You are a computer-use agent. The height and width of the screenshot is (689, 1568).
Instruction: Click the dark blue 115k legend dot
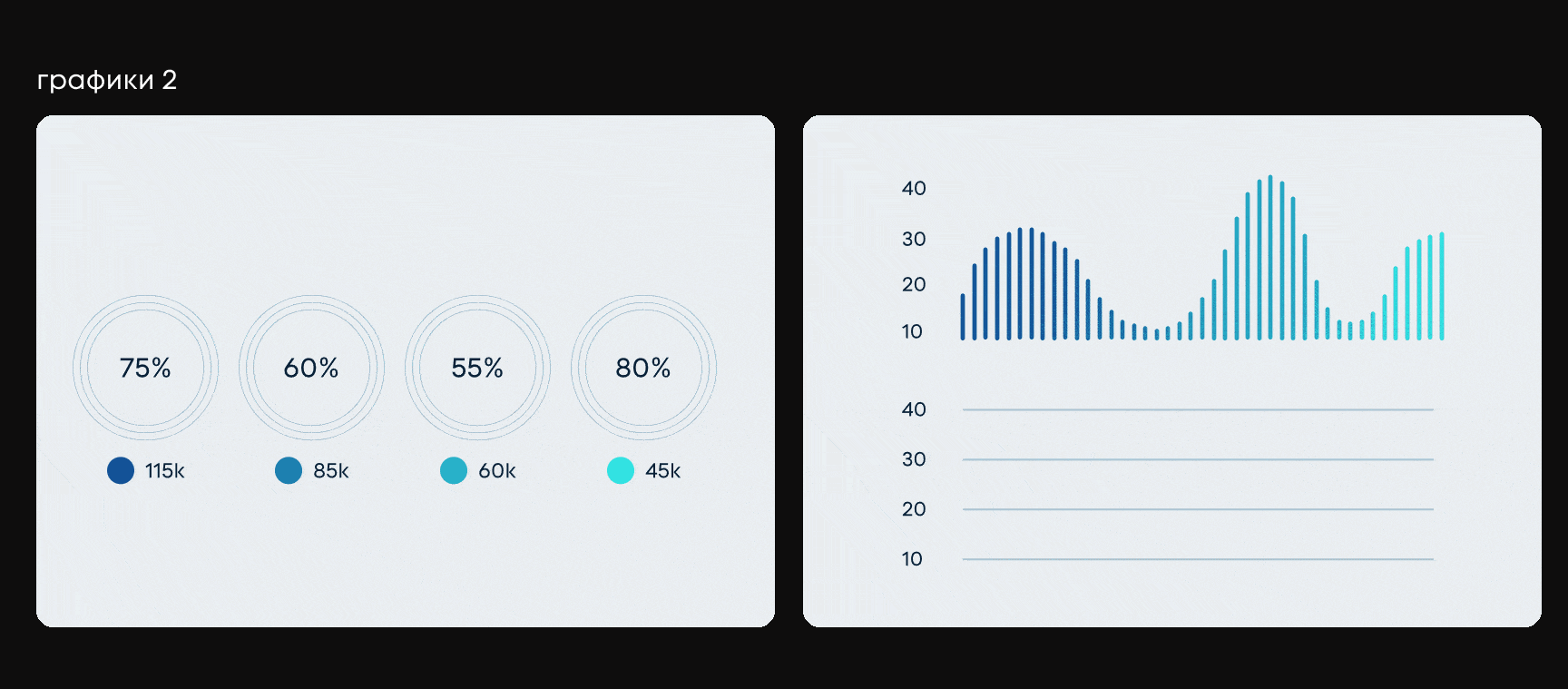(121, 470)
